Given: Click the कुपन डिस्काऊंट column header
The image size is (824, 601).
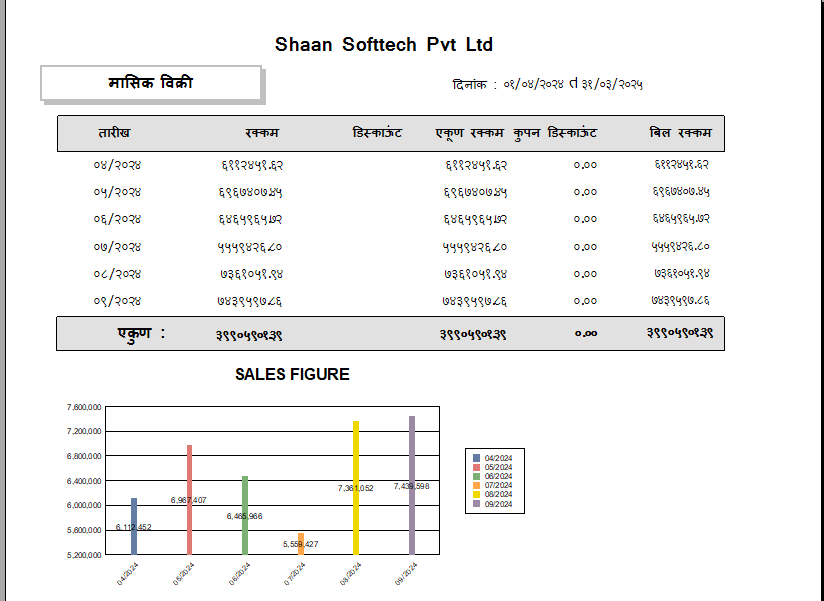Looking at the screenshot, I should coord(555,133).
